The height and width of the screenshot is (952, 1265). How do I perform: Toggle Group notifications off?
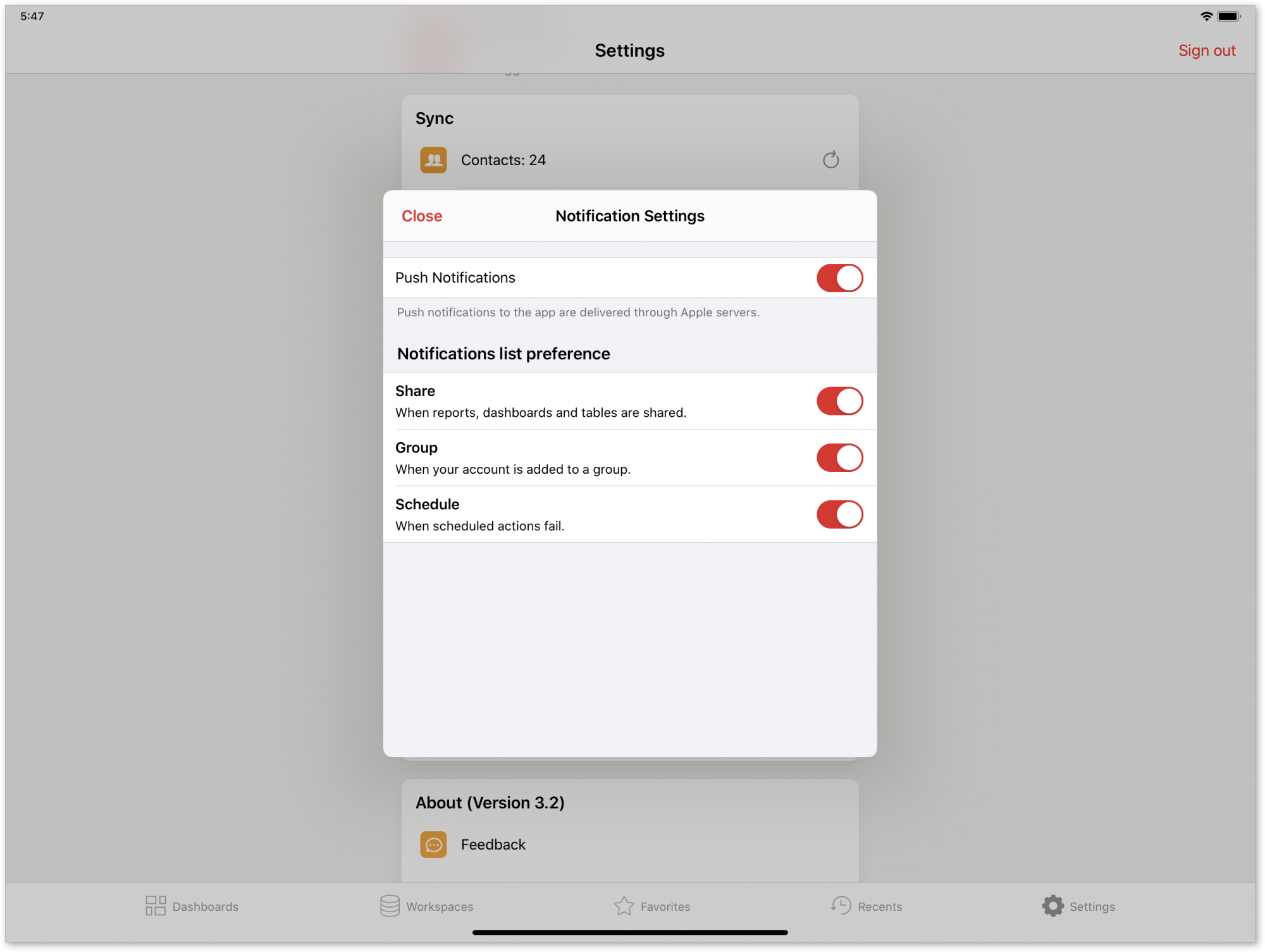coord(839,457)
